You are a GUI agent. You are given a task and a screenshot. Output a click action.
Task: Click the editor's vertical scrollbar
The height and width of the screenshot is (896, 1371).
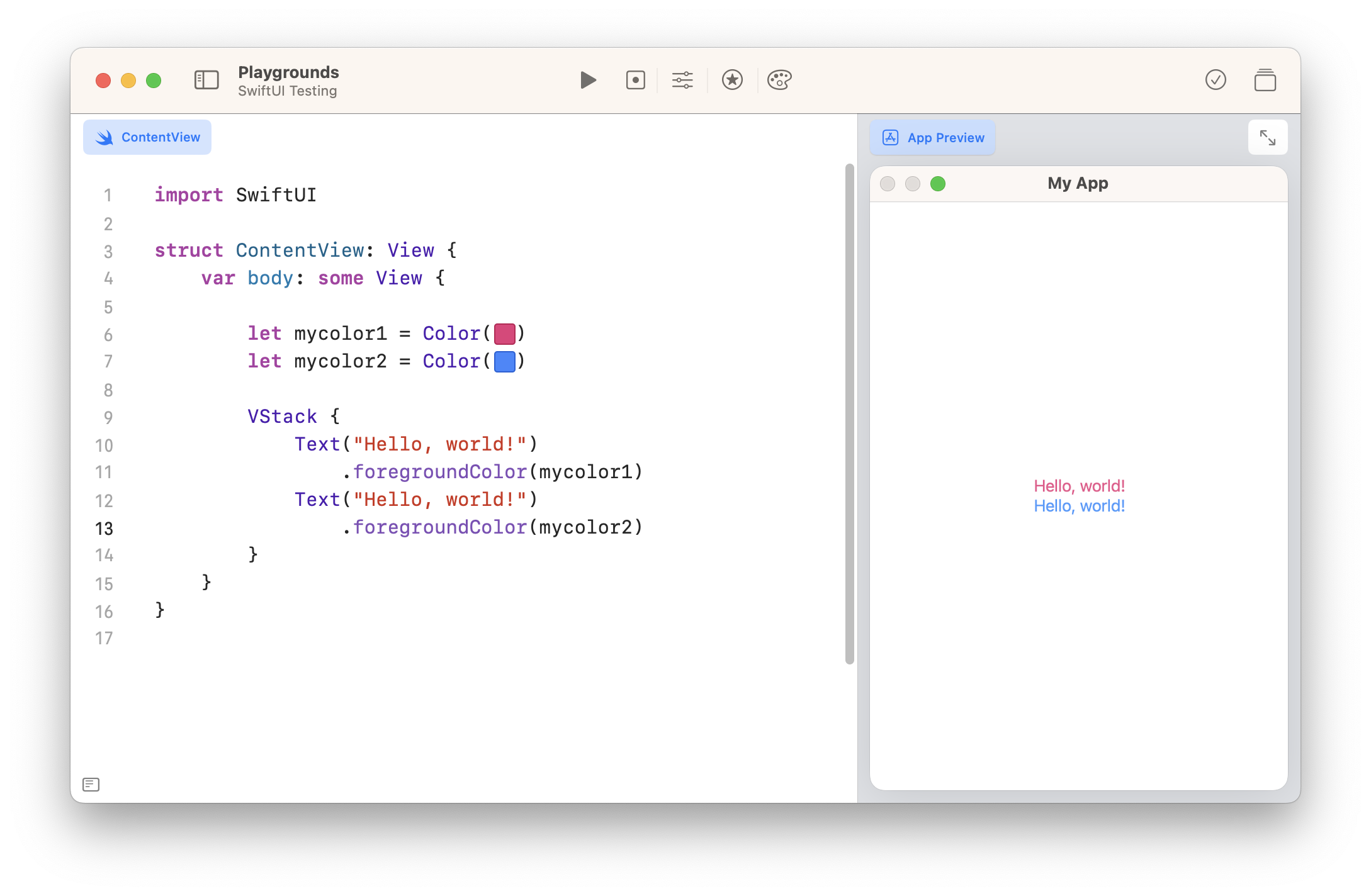(x=849, y=413)
